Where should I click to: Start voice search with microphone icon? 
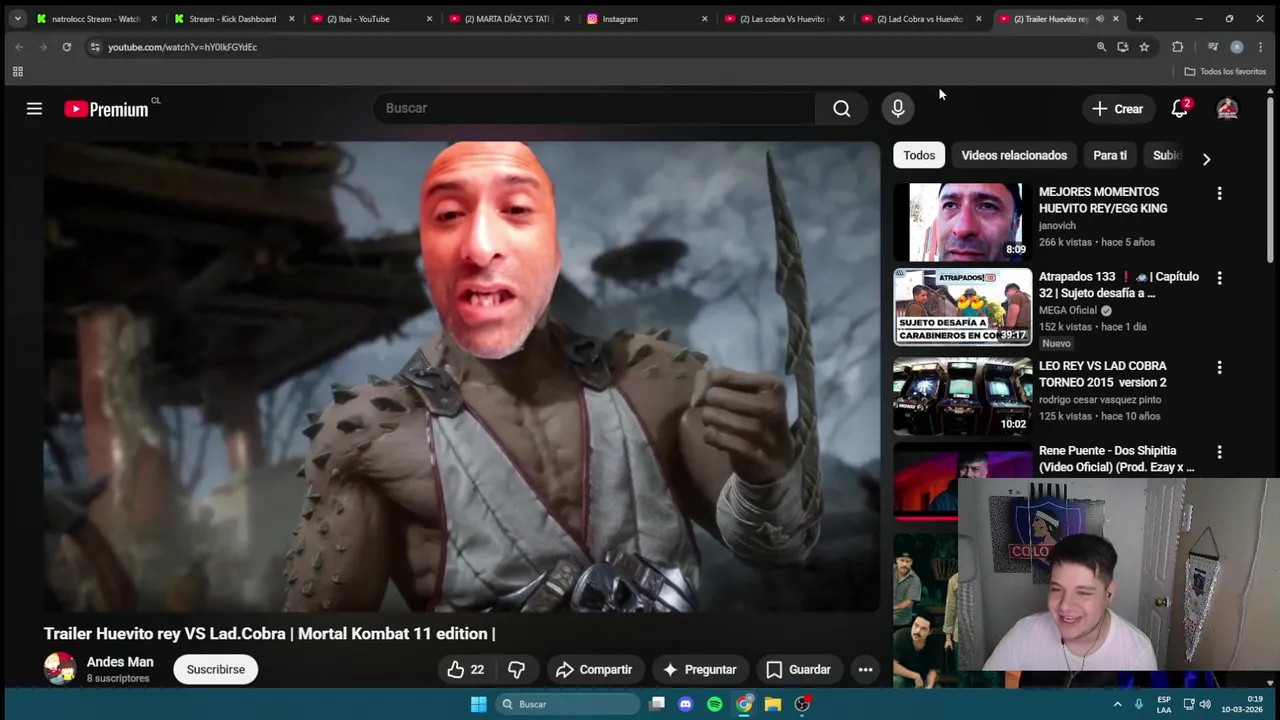[x=898, y=108]
